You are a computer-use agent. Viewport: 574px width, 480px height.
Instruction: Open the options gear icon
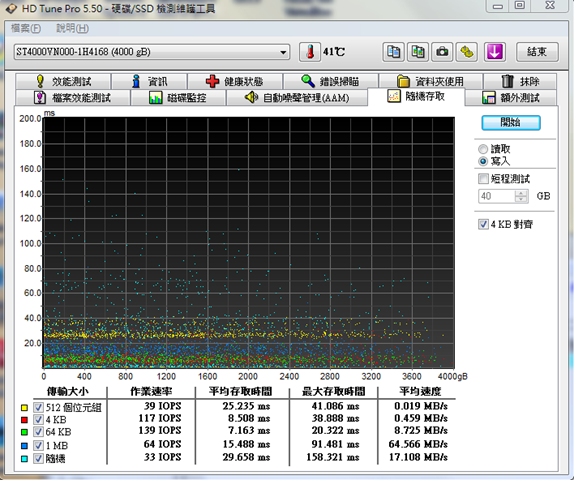[466, 52]
